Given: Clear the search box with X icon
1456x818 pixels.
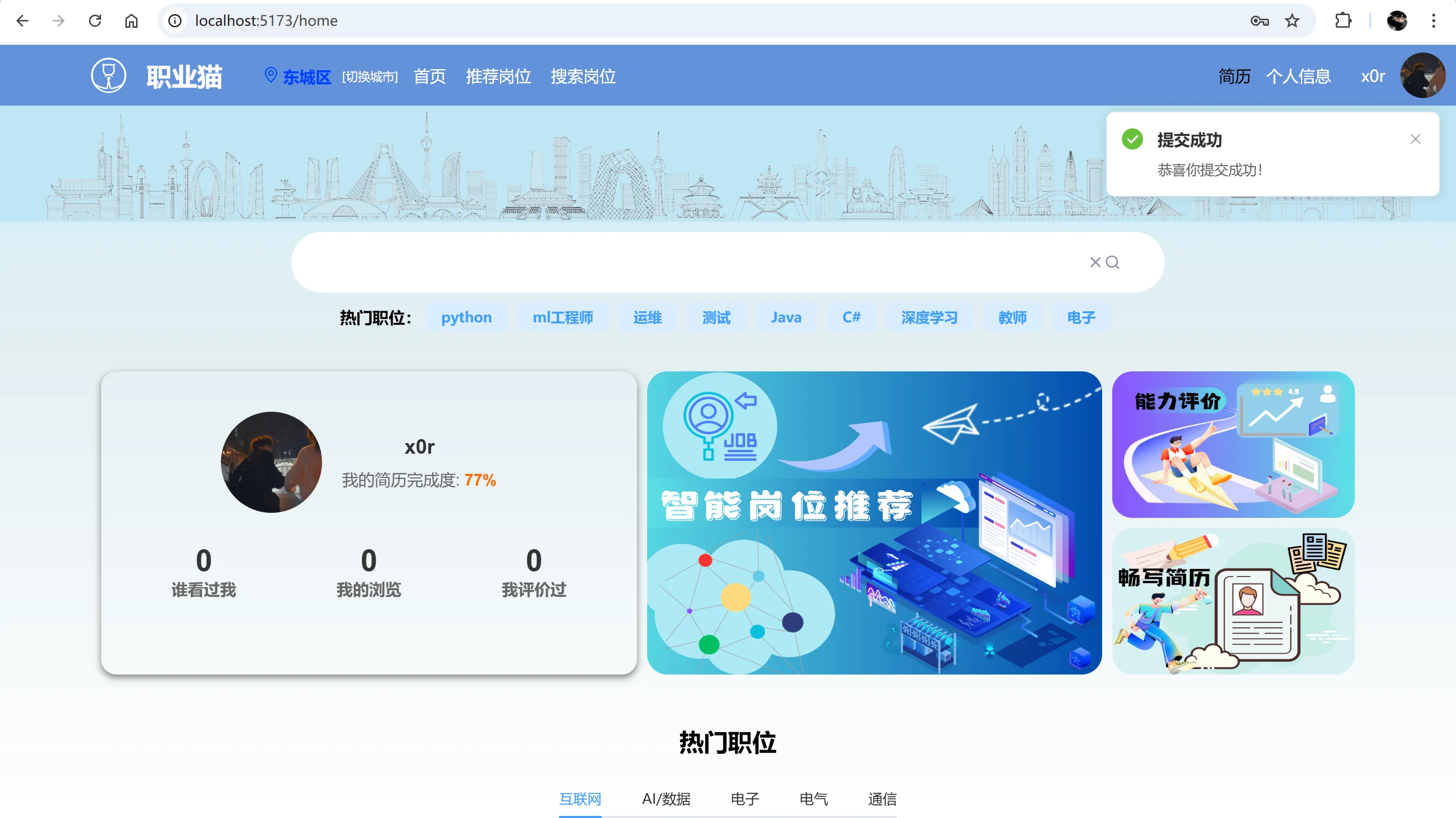Looking at the screenshot, I should (x=1095, y=262).
